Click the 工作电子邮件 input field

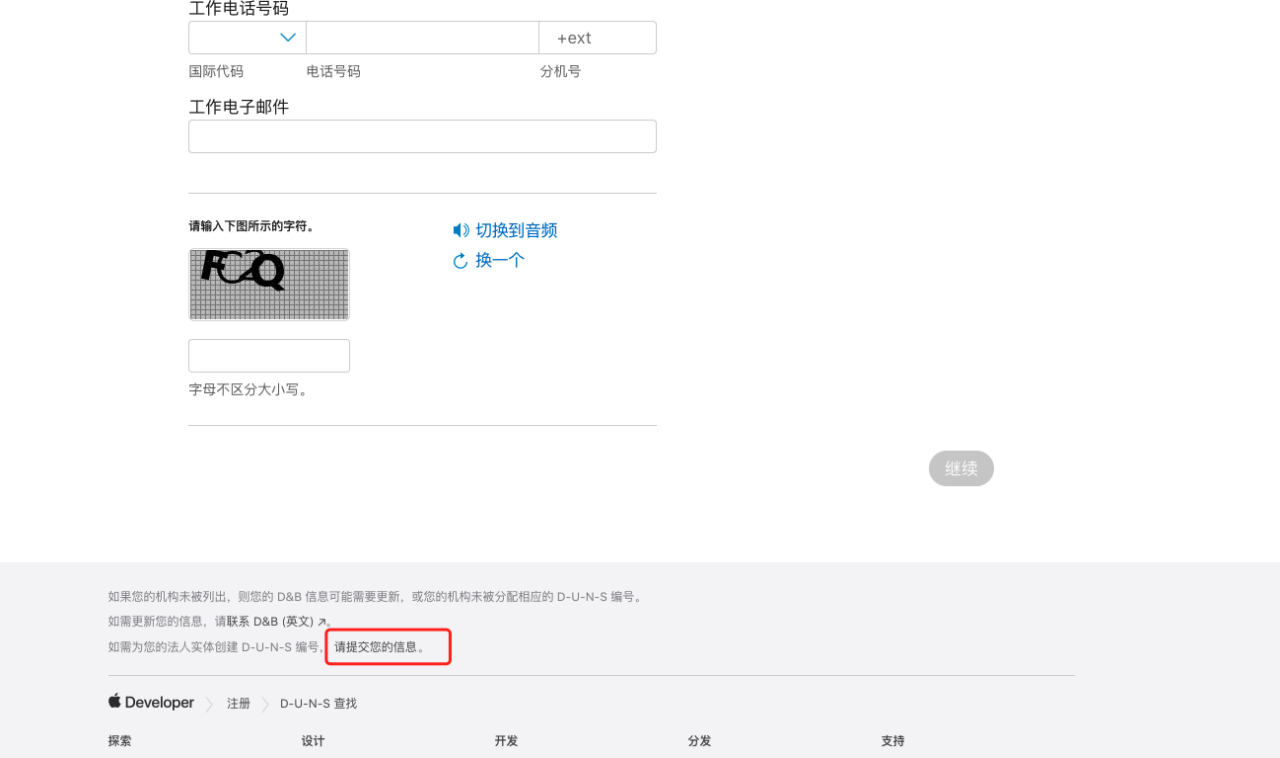tap(422, 137)
